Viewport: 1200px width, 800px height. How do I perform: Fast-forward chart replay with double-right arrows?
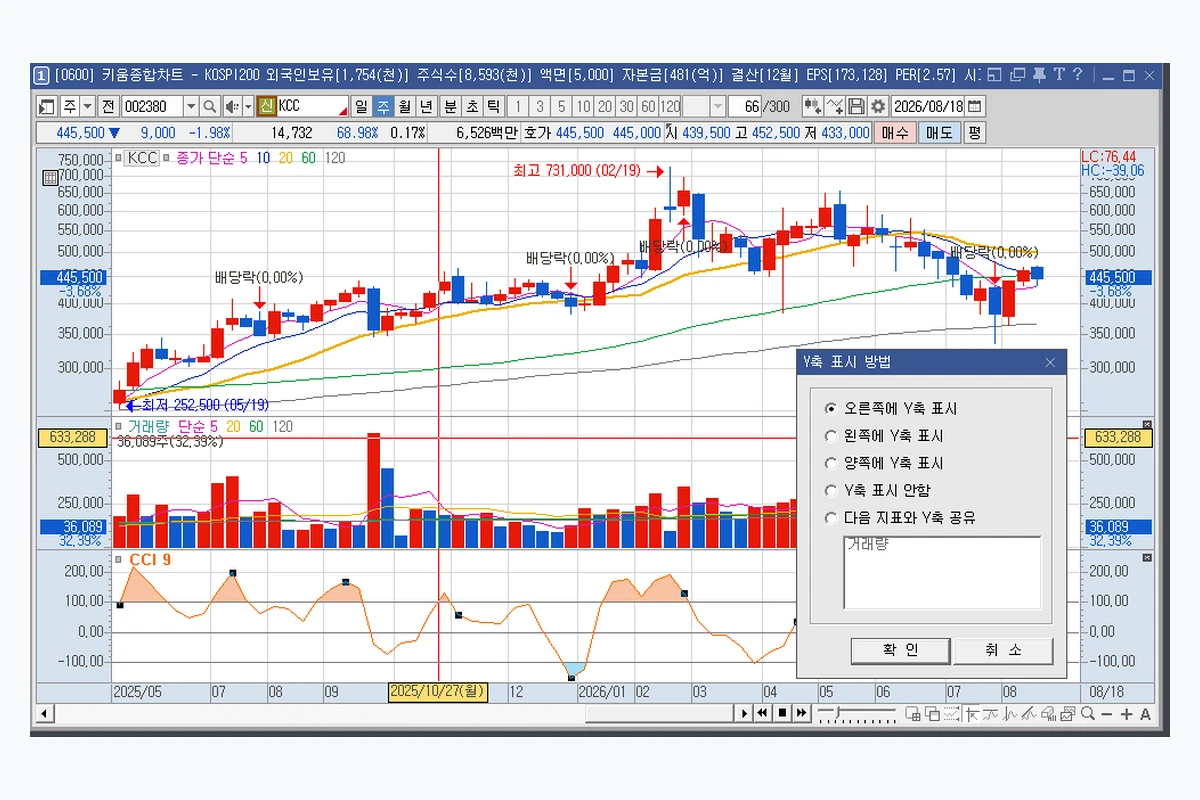pyautogui.click(x=802, y=713)
